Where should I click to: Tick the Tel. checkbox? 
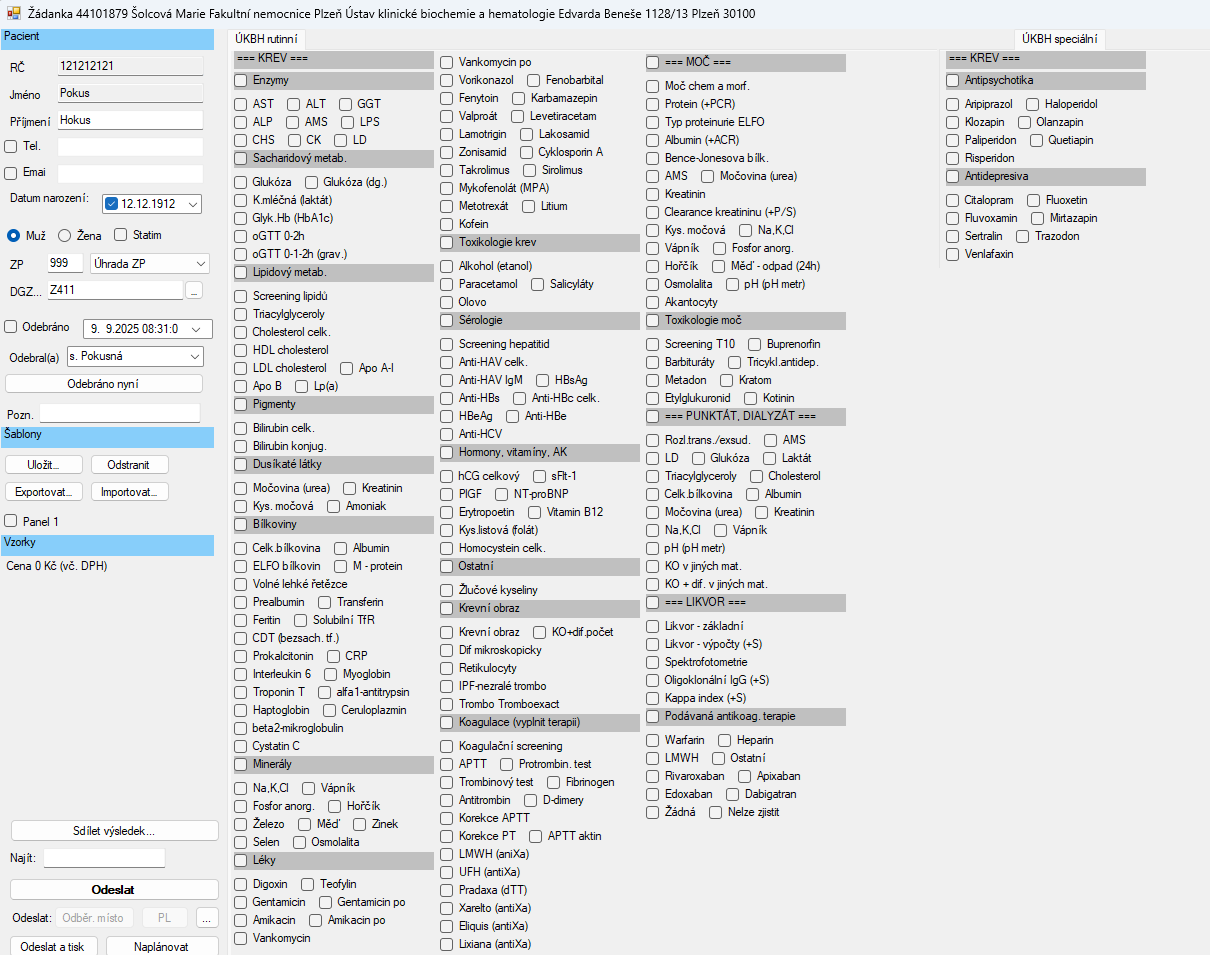click(x=11, y=147)
